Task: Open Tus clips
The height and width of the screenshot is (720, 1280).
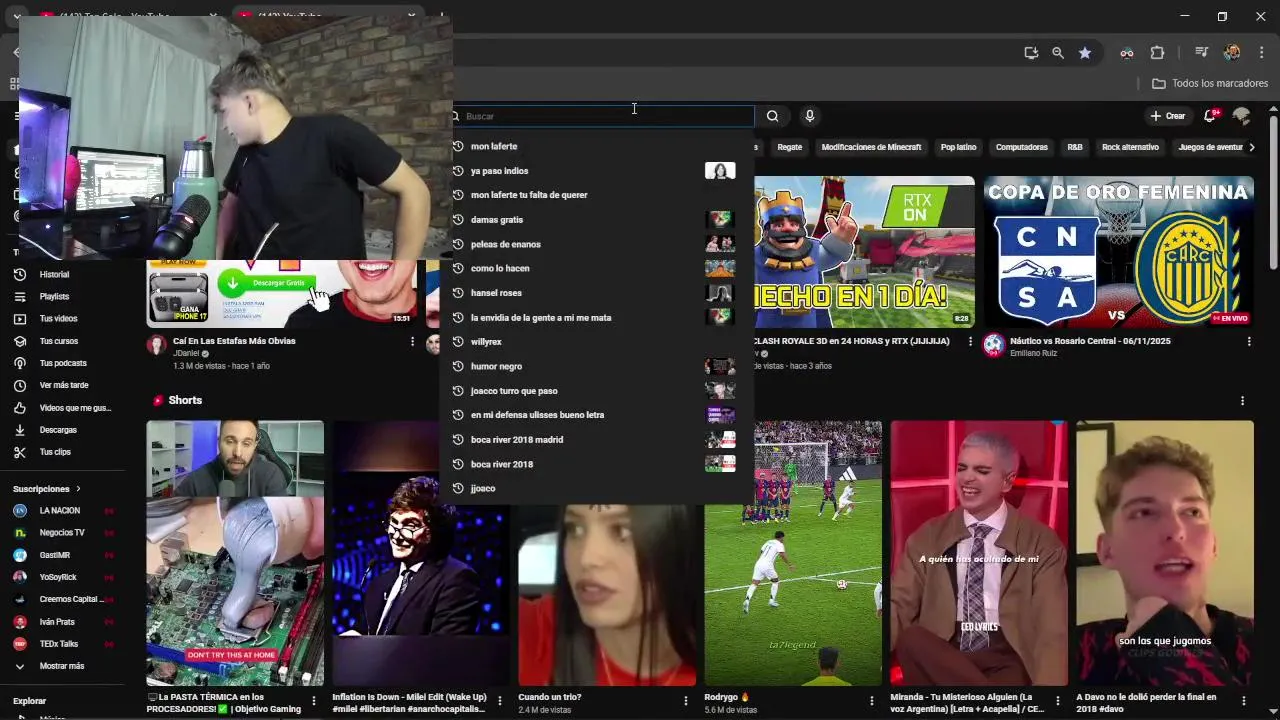Action: (x=55, y=452)
